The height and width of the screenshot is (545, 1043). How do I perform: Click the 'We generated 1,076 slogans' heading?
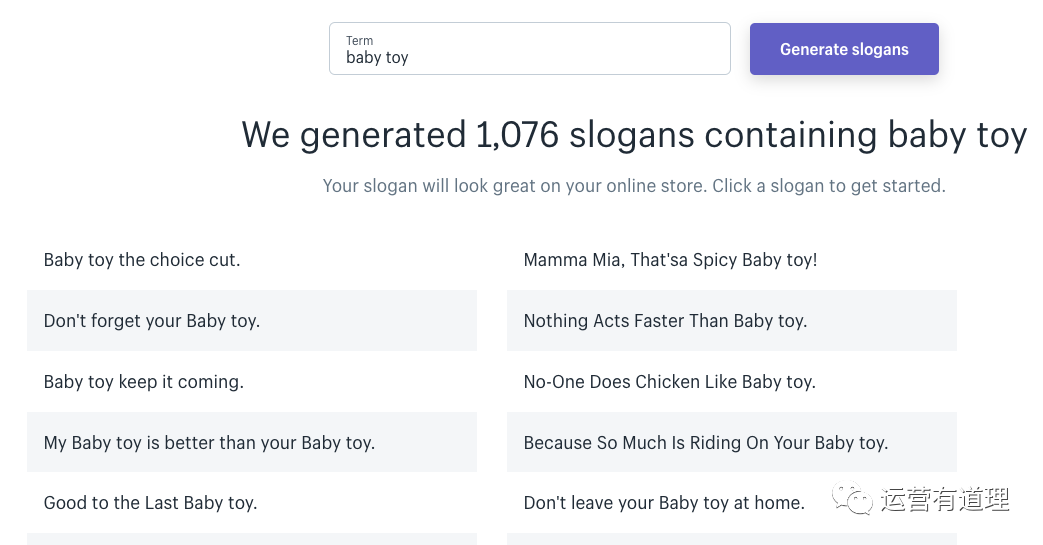634,135
